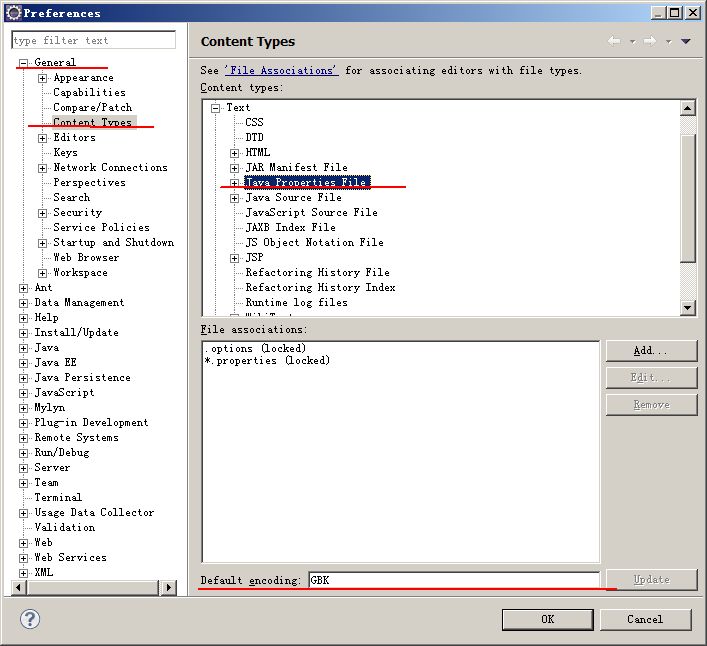
Task: Select Capabilities in the preferences tree
Action: pyautogui.click(x=89, y=92)
